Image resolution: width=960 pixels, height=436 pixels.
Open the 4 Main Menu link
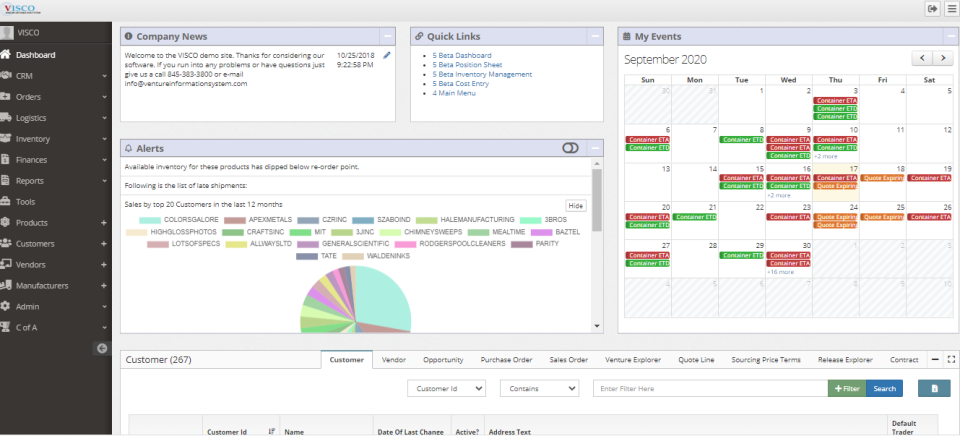point(454,93)
